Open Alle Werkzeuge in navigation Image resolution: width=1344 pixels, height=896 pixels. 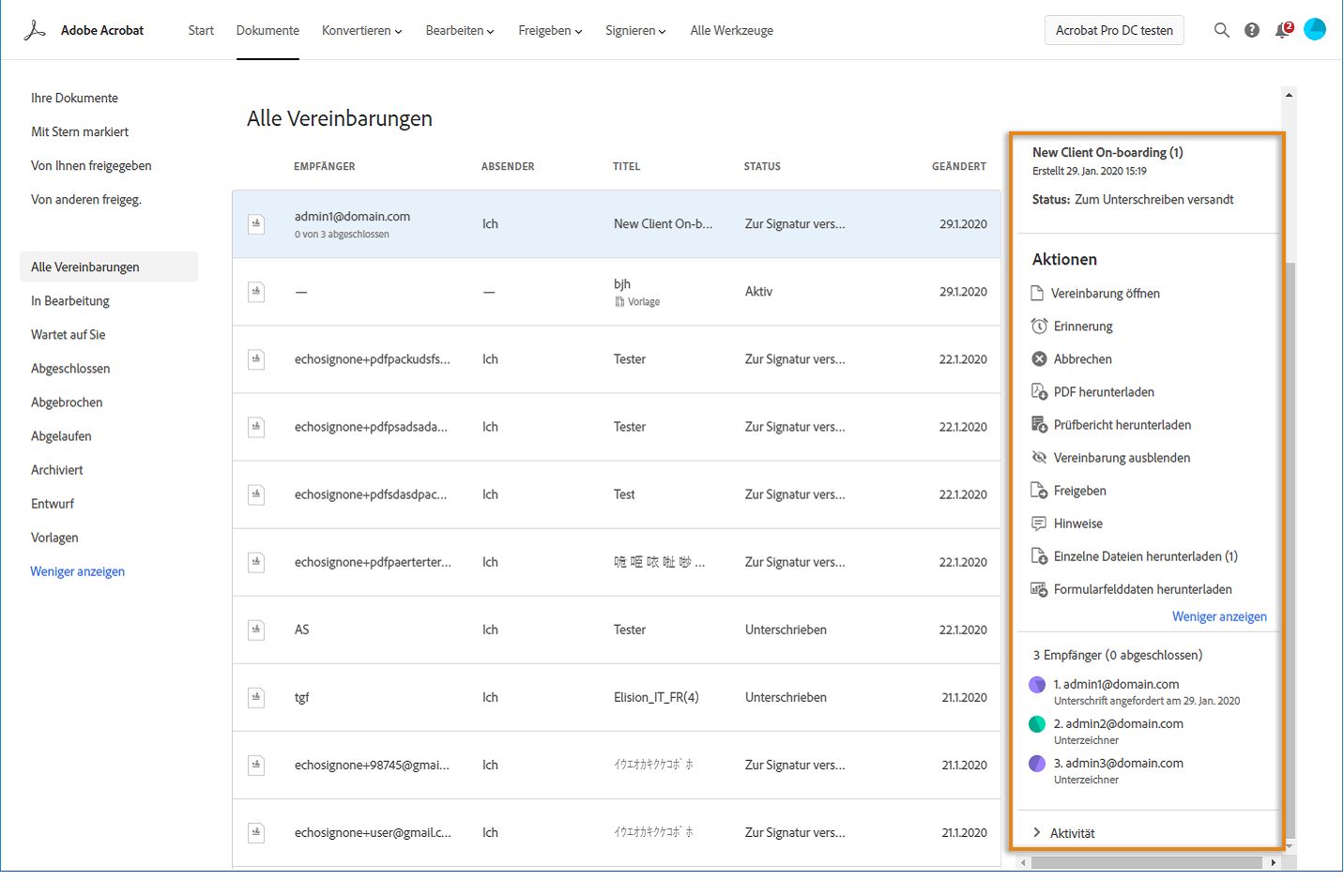[x=732, y=30]
